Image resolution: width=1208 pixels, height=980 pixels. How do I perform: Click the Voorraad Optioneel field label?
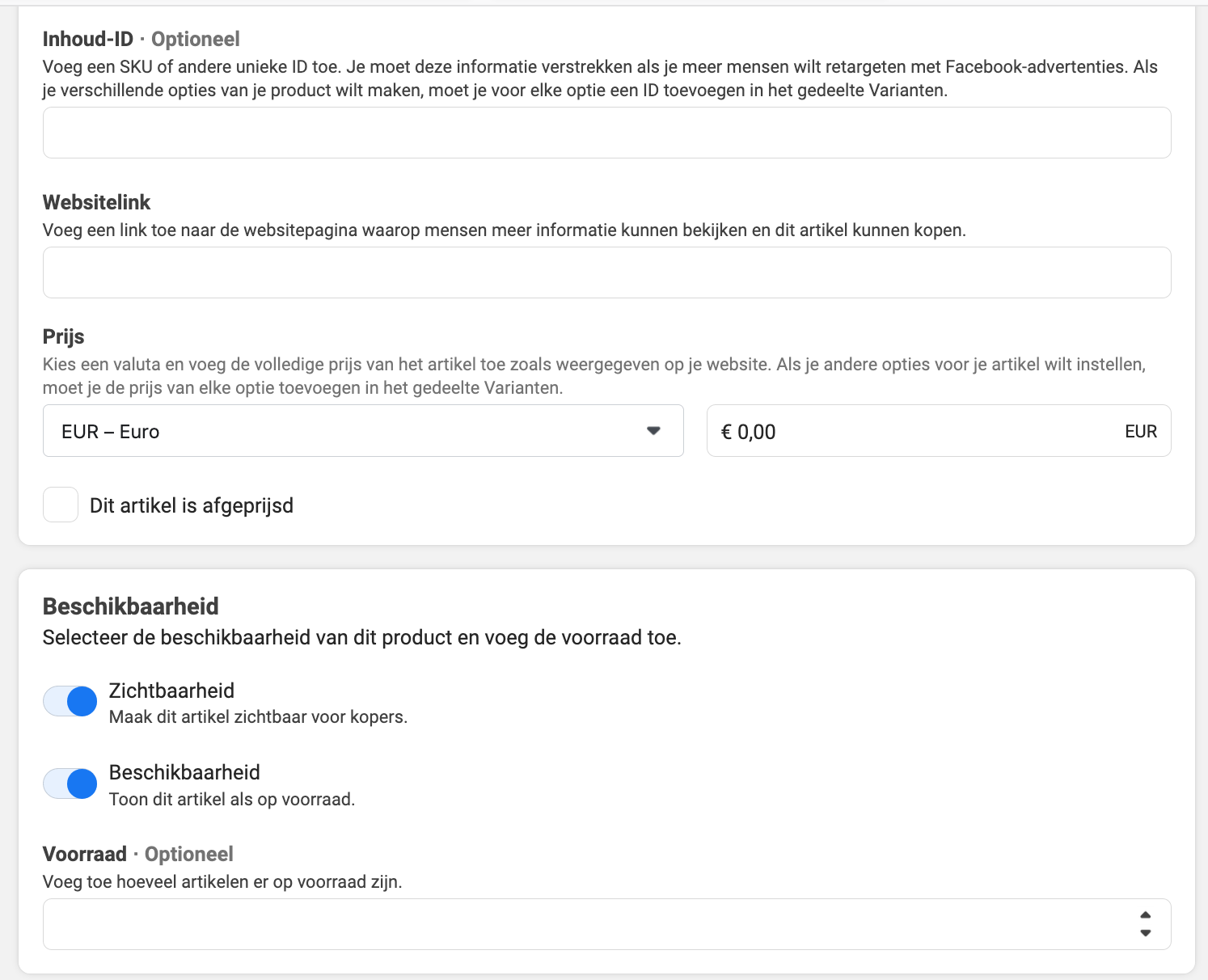138,854
